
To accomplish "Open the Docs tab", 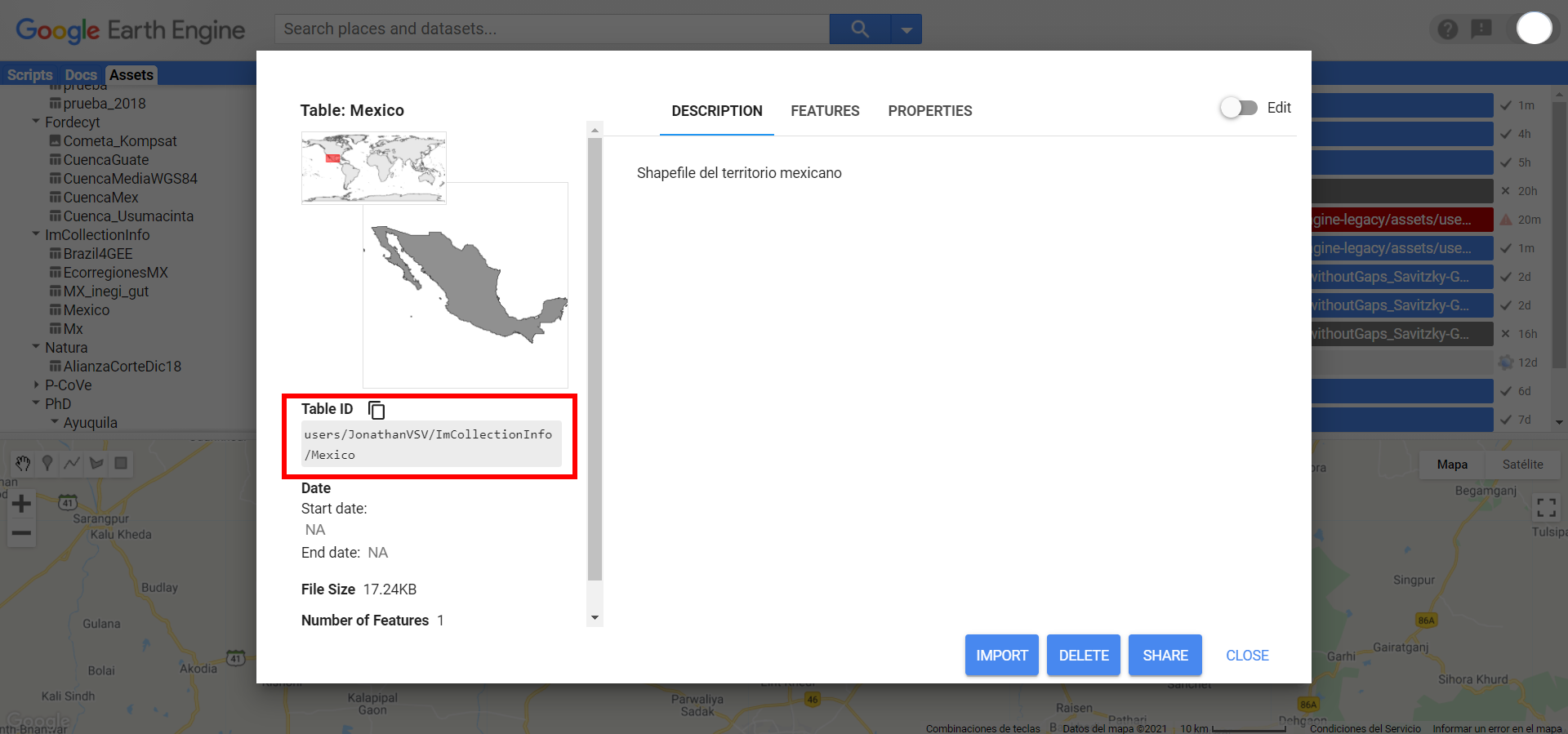I will point(81,75).
